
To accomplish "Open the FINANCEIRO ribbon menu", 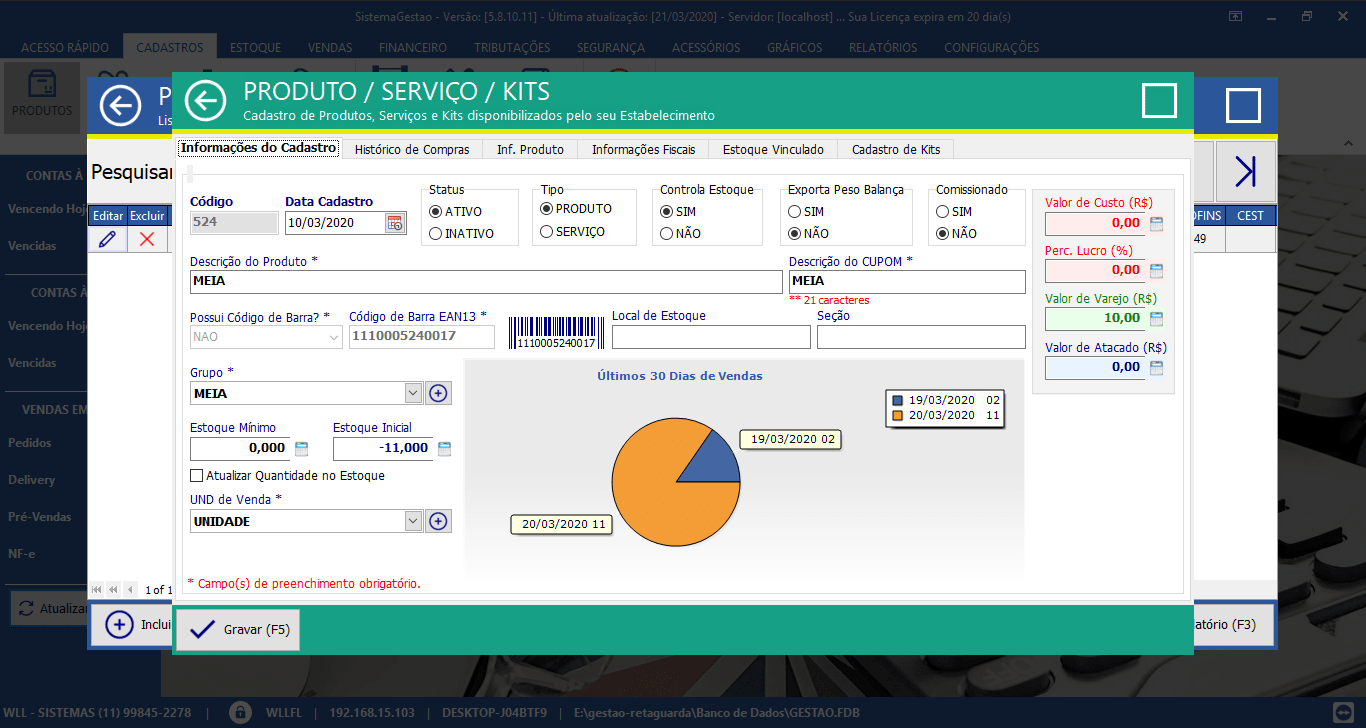I will [x=413, y=47].
